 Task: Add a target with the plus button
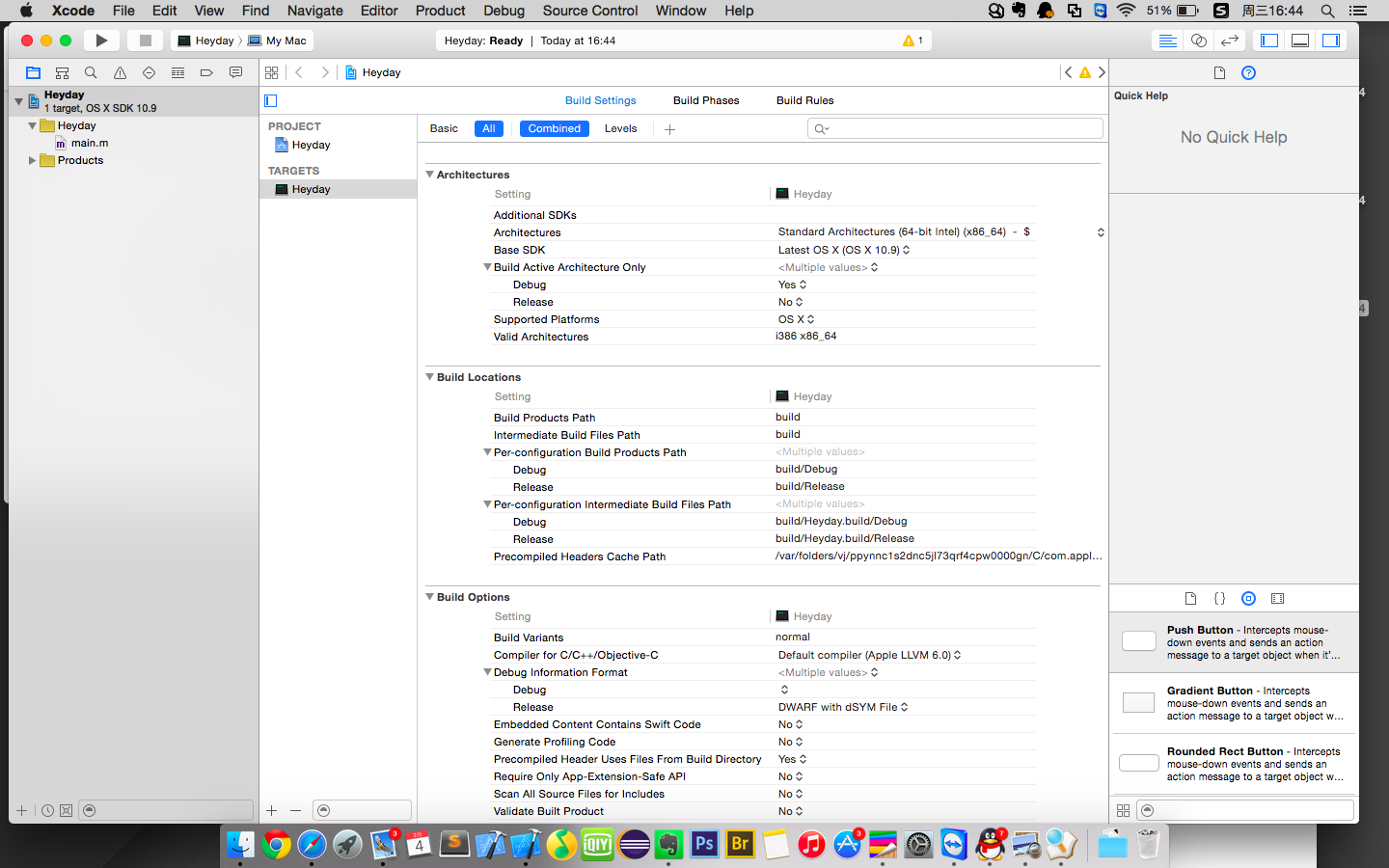pyautogui.click(x=272, y=811)
